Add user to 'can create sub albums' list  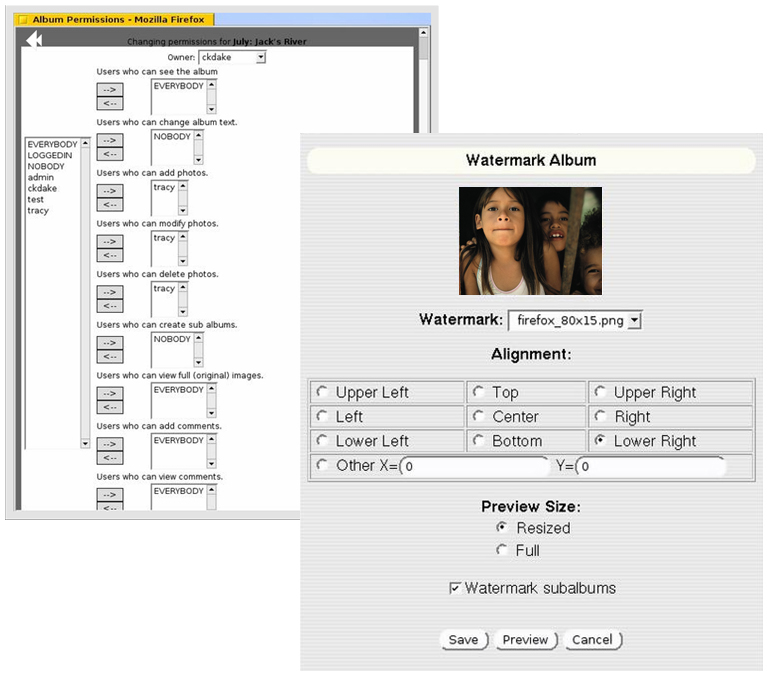[x=110, y=343]
